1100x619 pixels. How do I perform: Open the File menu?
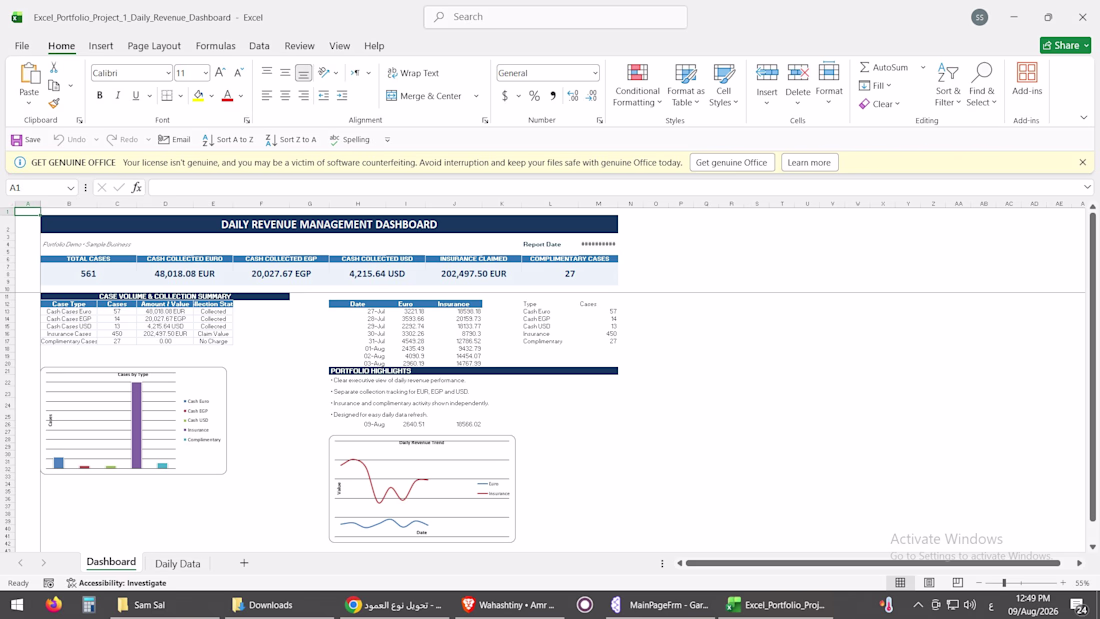point(22,46)
